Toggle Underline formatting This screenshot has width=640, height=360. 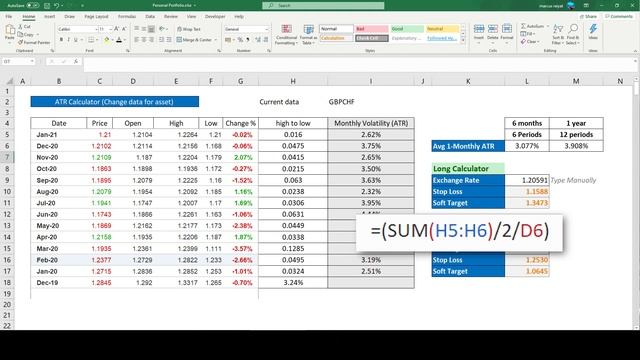pos(76,40)
